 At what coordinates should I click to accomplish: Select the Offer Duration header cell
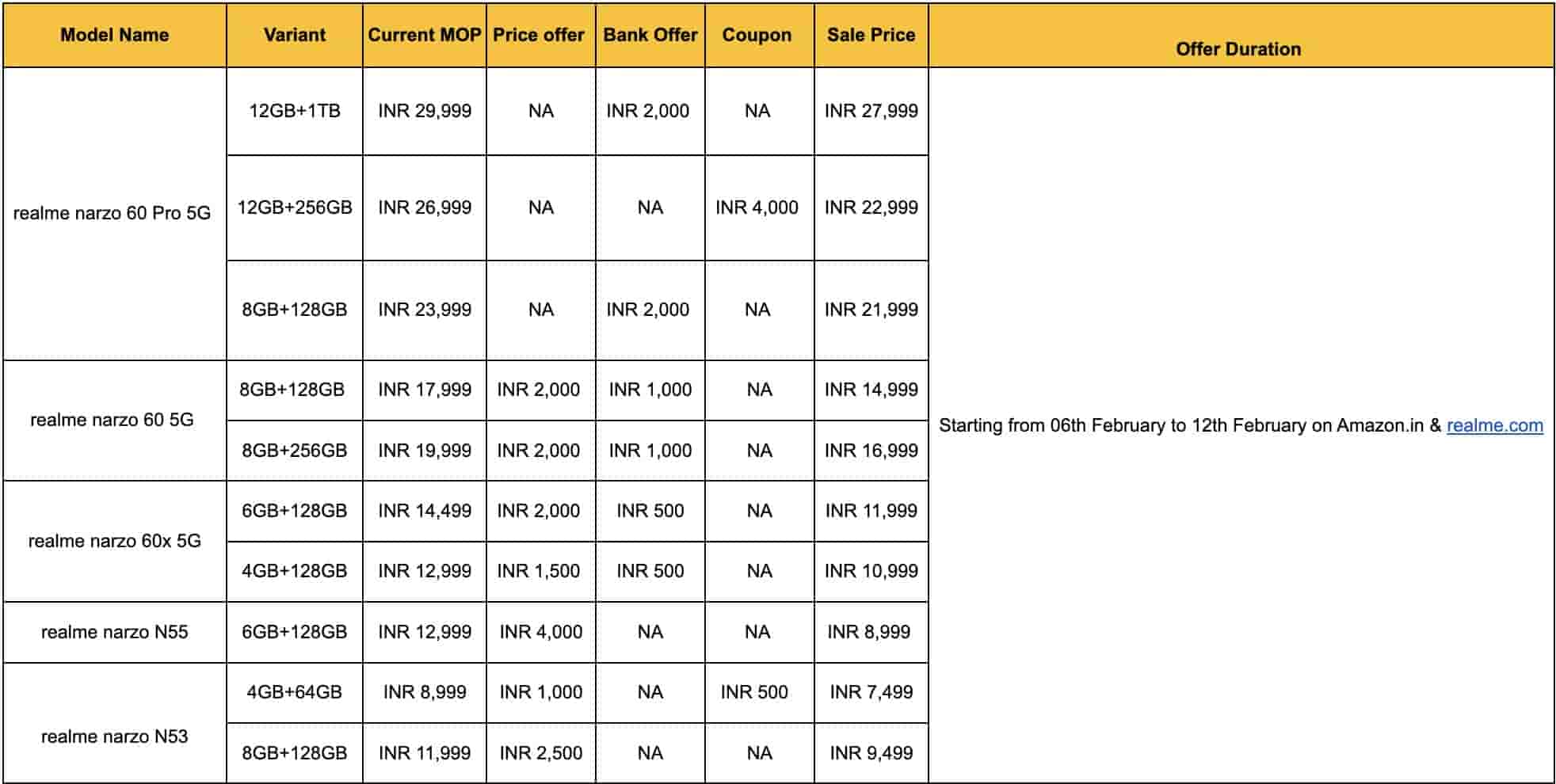1238,49
